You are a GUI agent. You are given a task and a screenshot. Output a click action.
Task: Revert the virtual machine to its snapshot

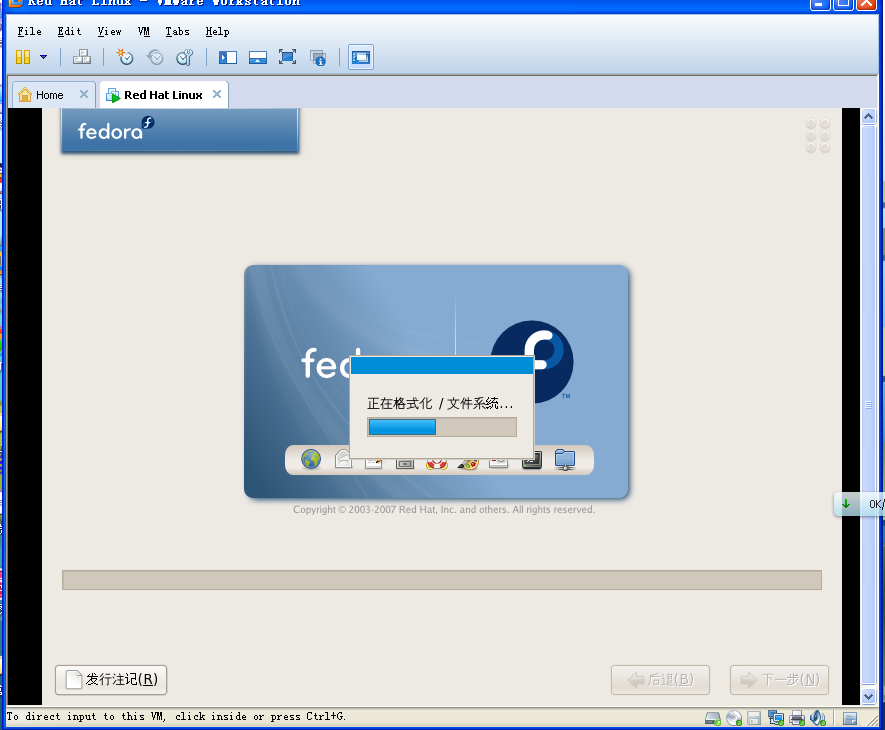pyautogui.click(x=154, y=57)
